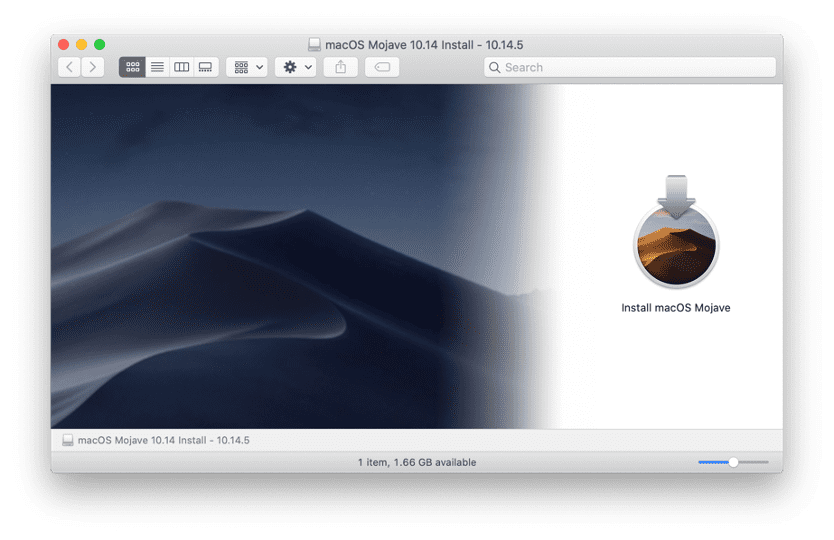Screen dimensions: 834x540
Task: Open the group-by arrangement dropdown
Action: coord(247,68)
